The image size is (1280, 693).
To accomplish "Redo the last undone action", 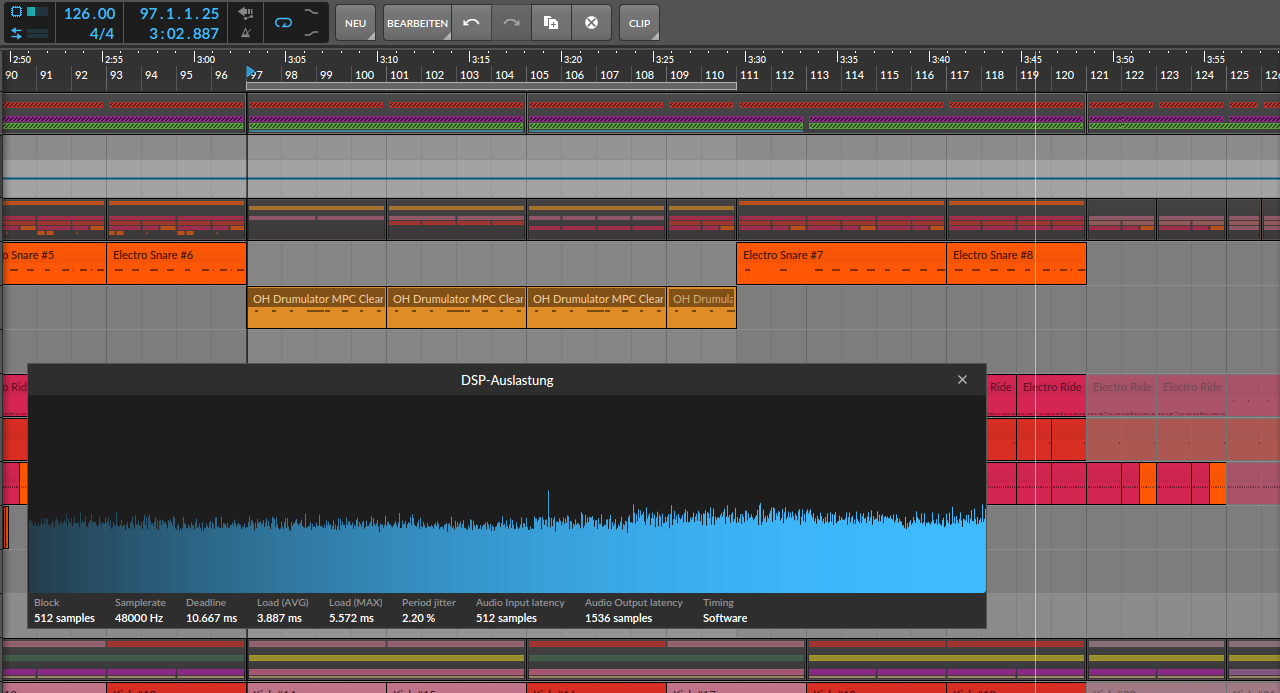I will (511, 22).
